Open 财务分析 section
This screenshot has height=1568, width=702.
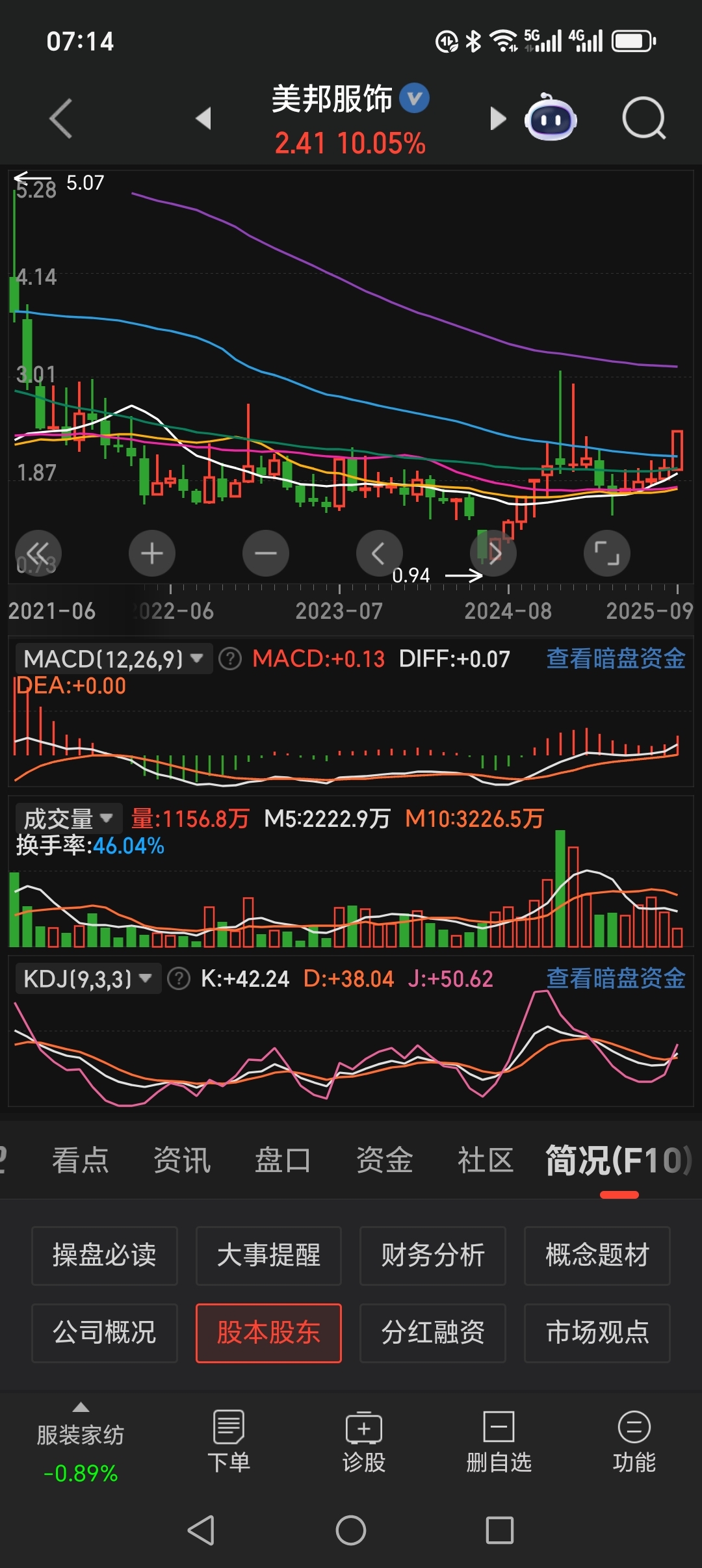tap(433, 1255)
